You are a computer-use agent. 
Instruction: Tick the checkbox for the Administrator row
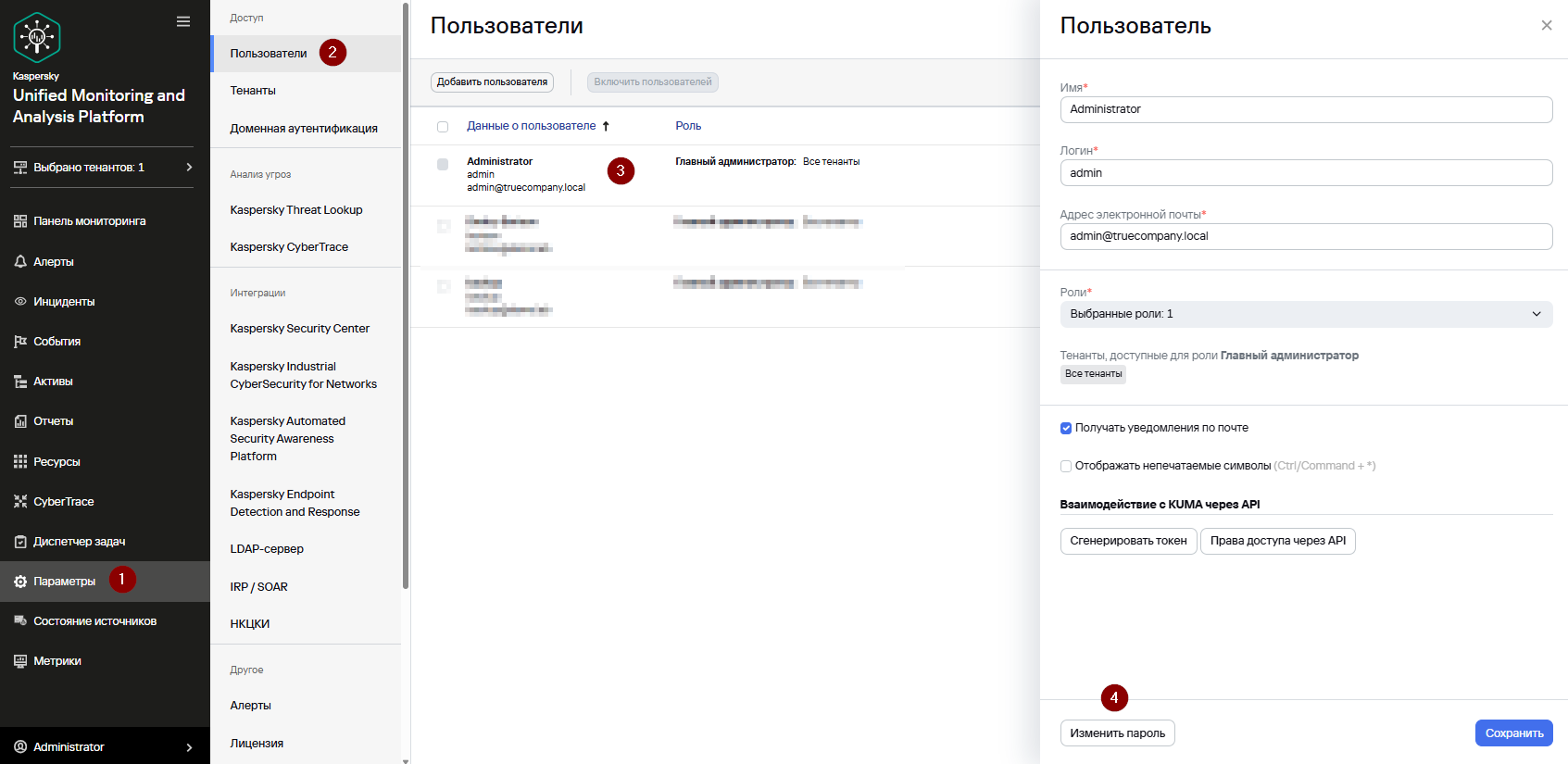pyautogui.click(x=443, y=164)
